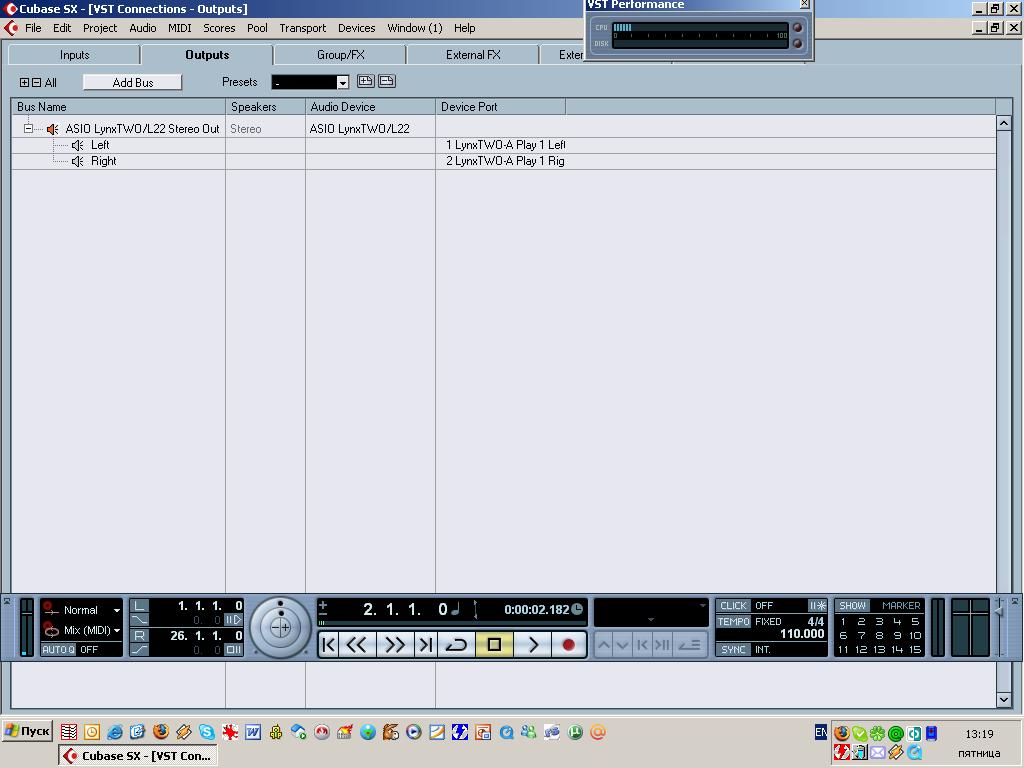Toggle precount button next to CLICK OFF
Viewport: 1024px width, 768px height.
coord(818,605)
